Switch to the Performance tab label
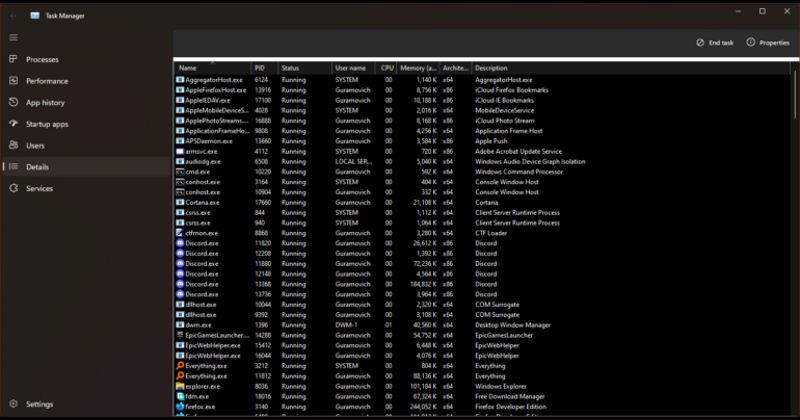800x420 pixels. click(47, 81)
